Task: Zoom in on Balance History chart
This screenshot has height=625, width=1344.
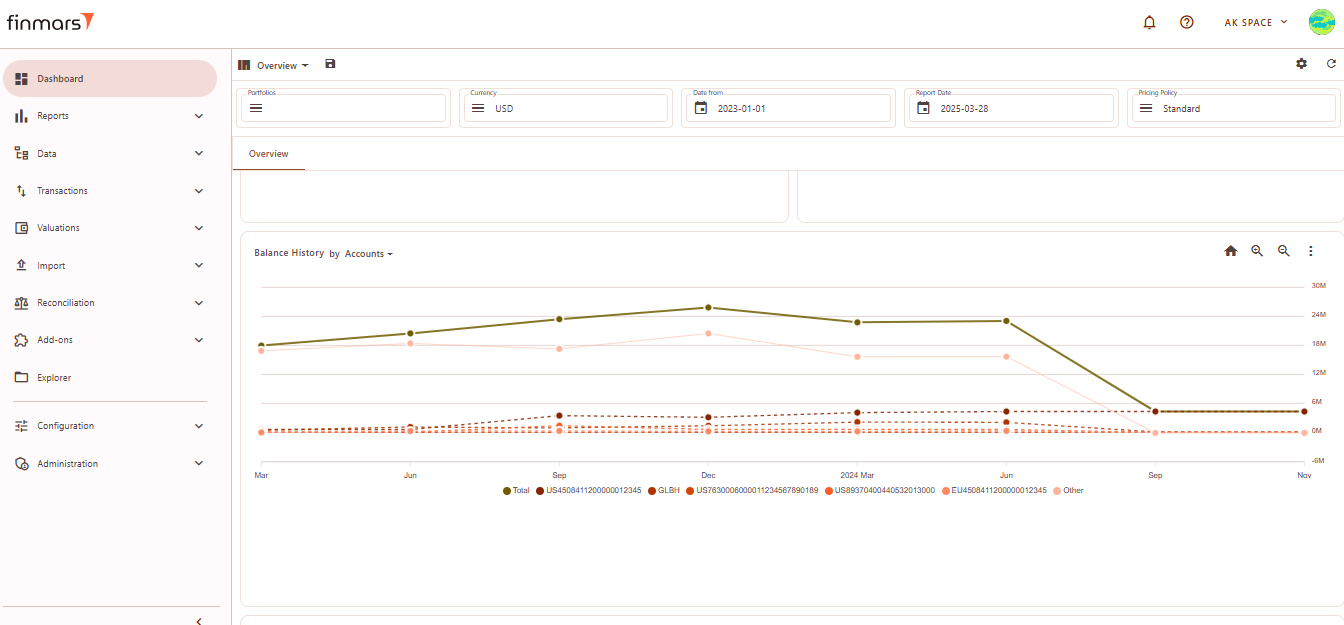Action: pos(1257,251)
